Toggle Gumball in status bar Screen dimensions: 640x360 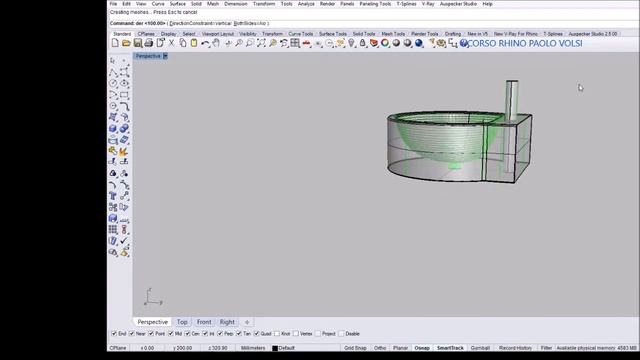point(480,348)
